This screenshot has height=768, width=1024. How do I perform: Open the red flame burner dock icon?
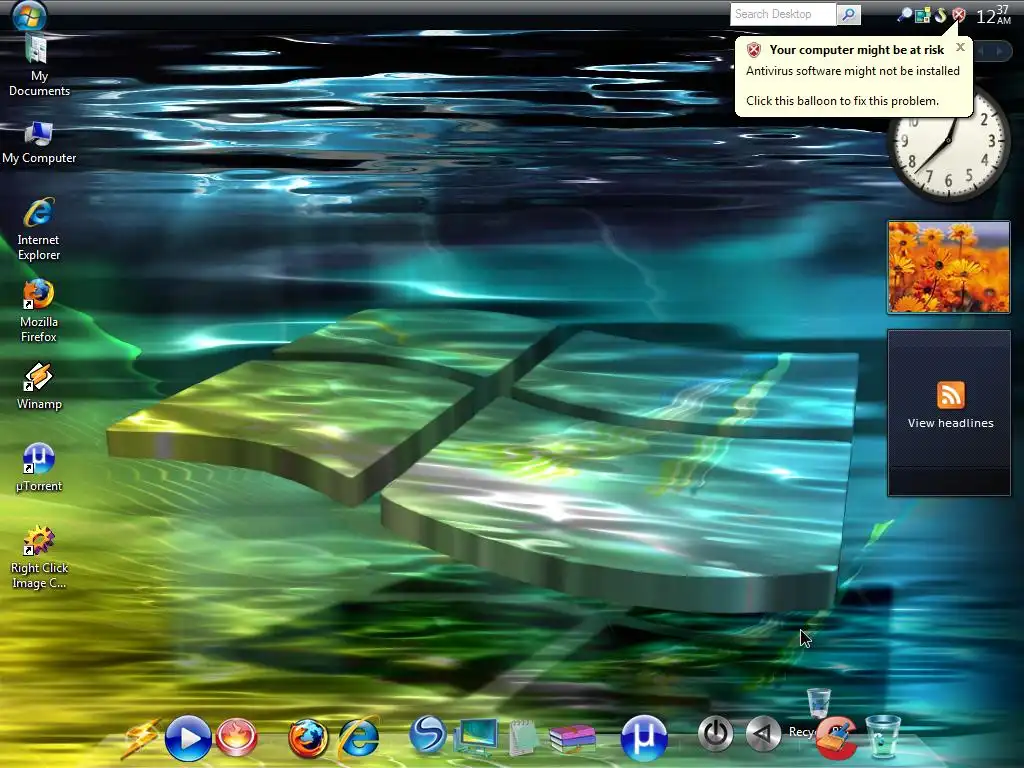236,738
